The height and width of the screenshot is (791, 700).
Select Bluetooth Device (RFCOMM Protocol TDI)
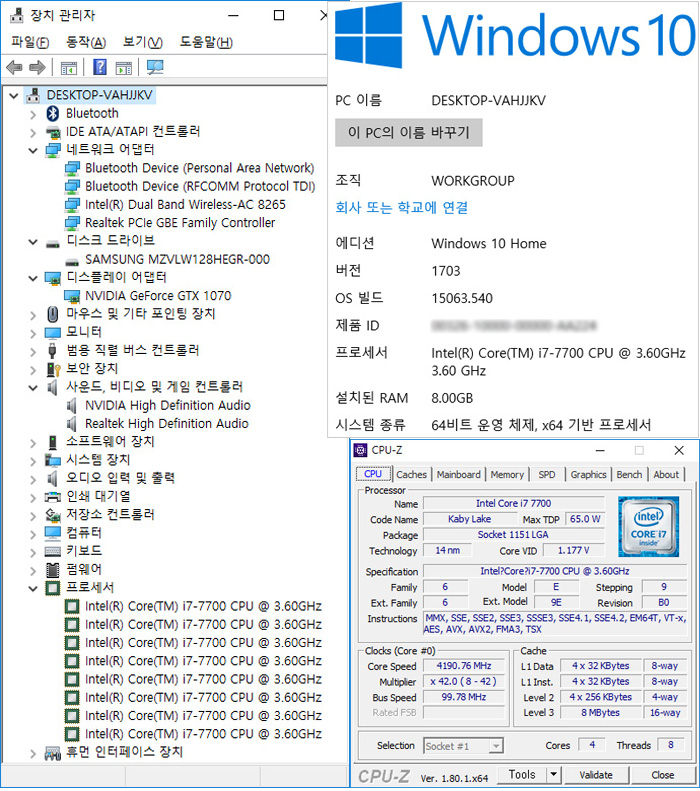200,186
